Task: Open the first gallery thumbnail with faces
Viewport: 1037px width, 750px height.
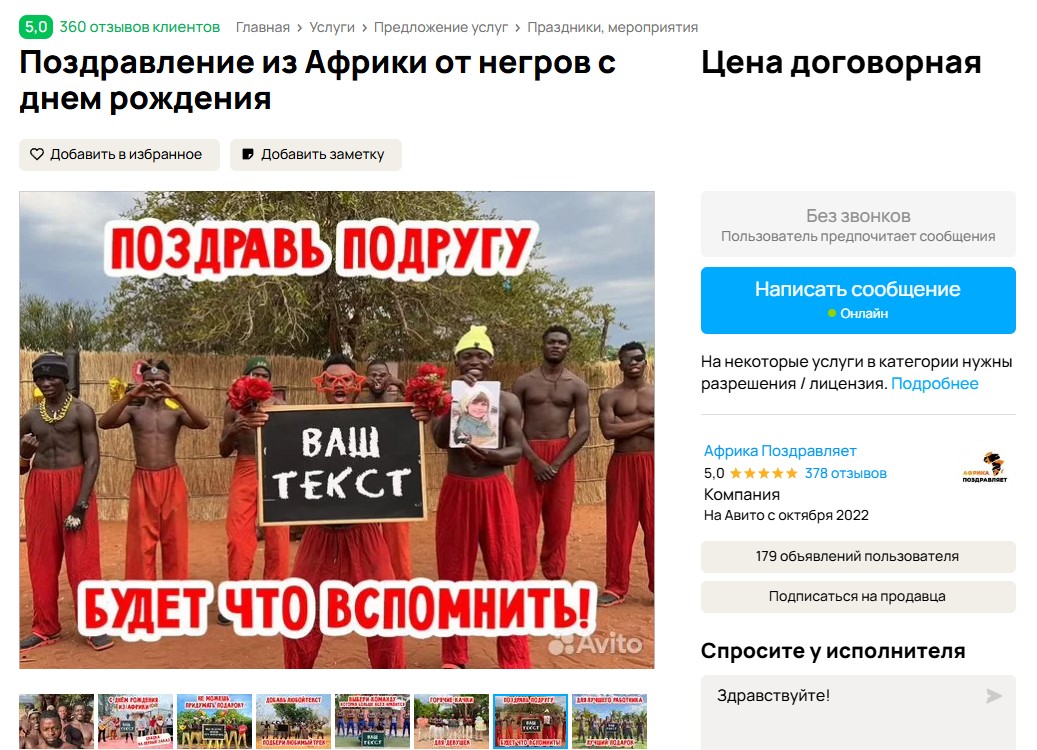Action: pos(56,721)
